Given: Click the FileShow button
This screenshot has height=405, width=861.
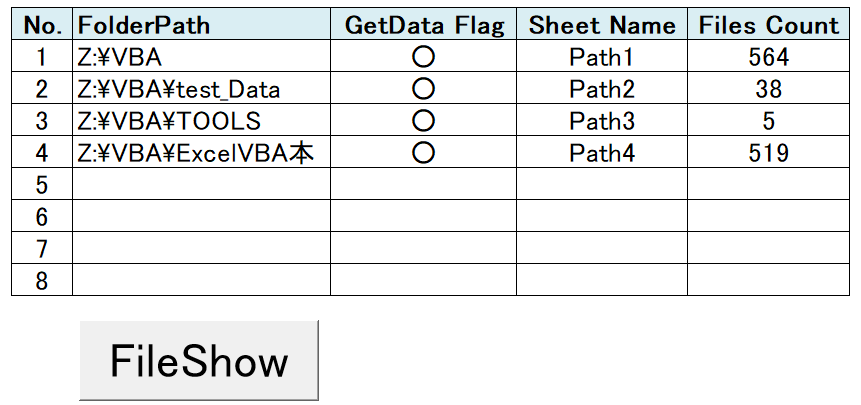Looking at the screenshot, I should coord(199,361).
